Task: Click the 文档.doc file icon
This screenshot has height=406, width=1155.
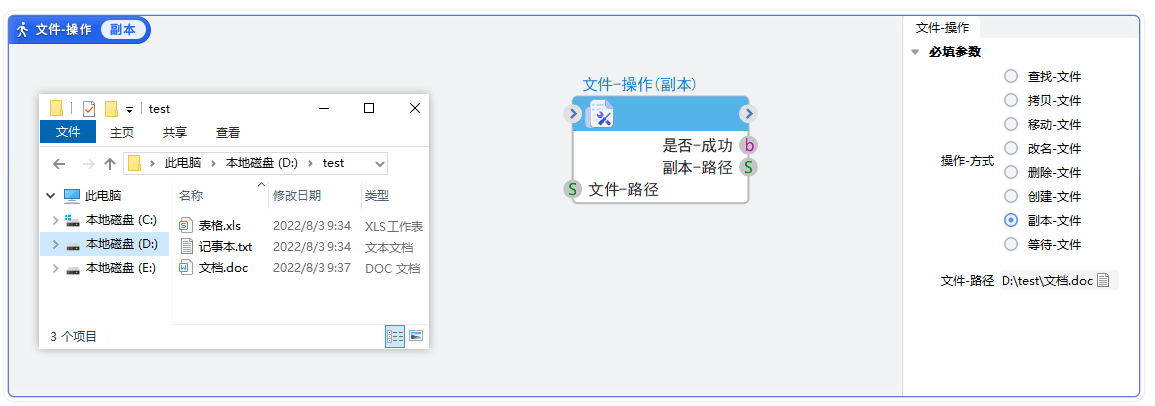Action: tap(186, 267)
